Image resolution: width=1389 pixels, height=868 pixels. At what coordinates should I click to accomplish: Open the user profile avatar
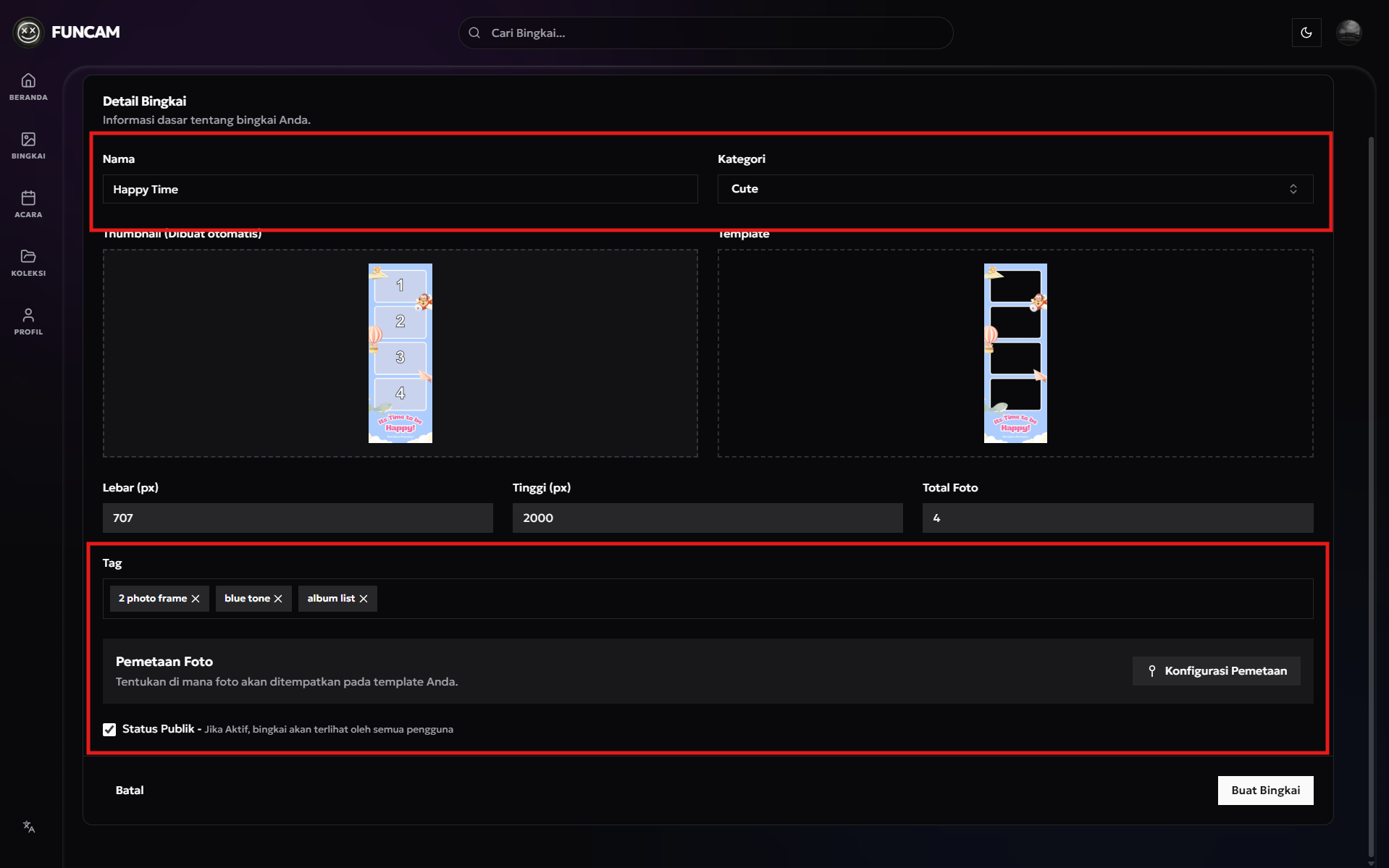(x=1348, y=33)
